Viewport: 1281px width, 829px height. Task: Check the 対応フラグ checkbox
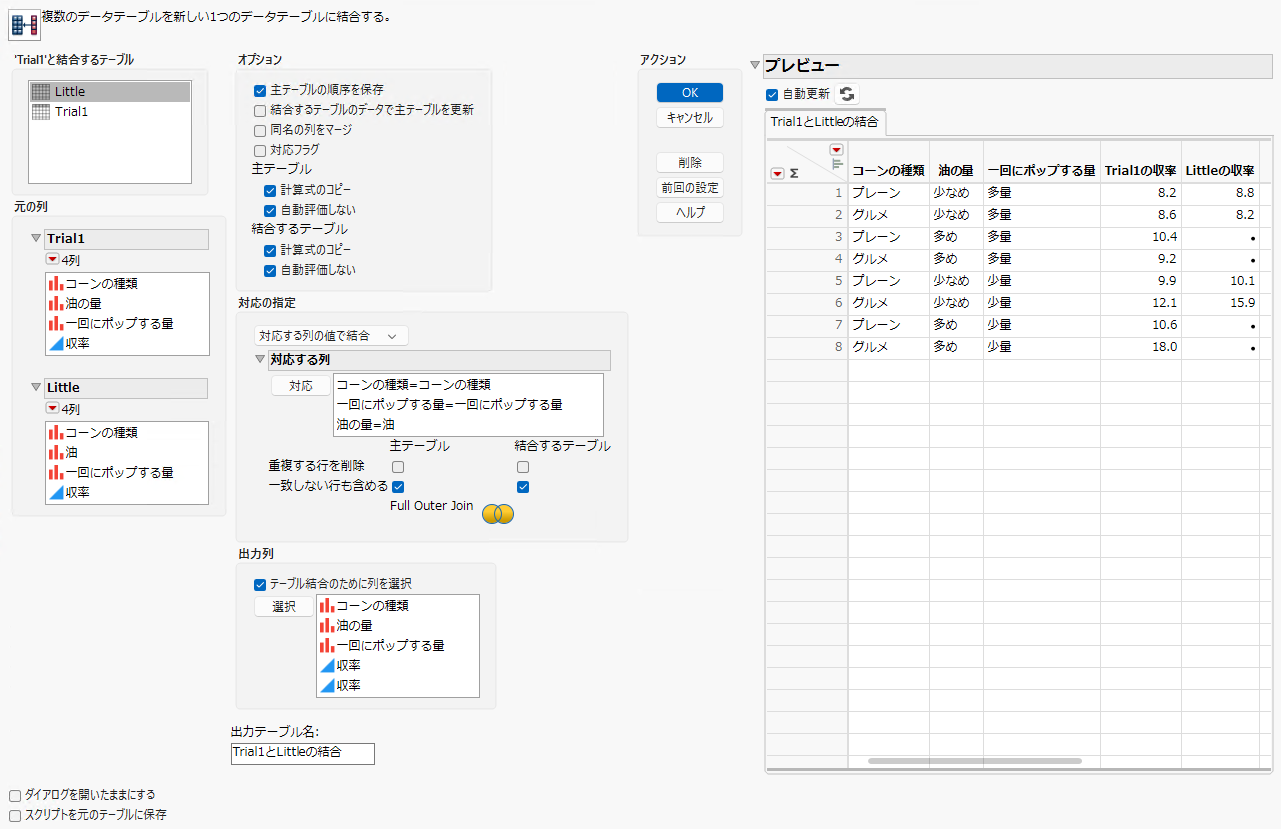tap(260, 150)
